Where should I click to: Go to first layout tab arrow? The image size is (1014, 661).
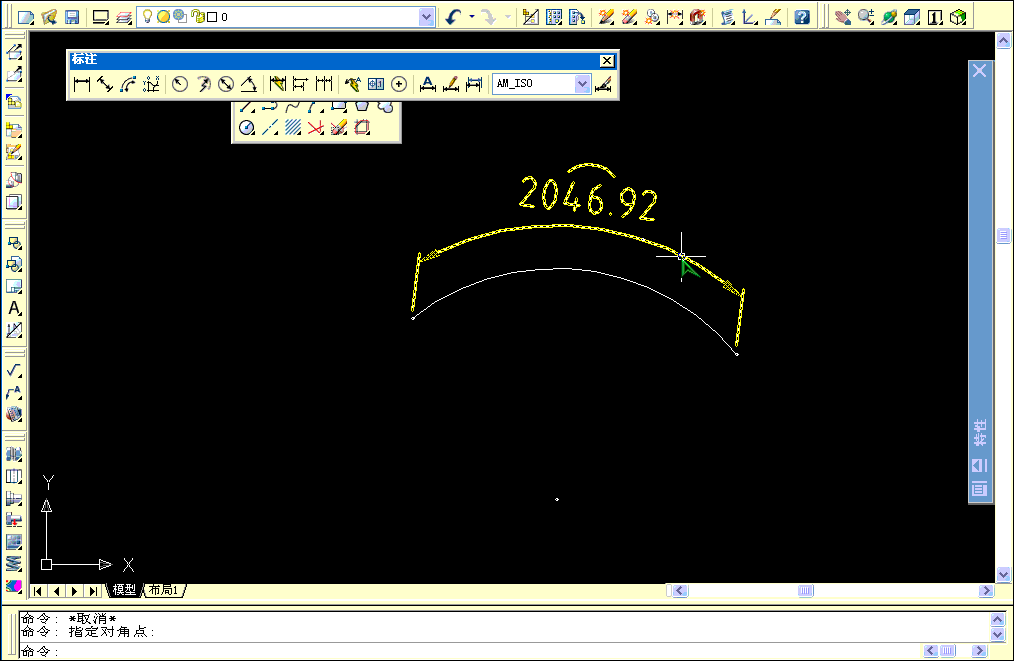pos(38,591)
